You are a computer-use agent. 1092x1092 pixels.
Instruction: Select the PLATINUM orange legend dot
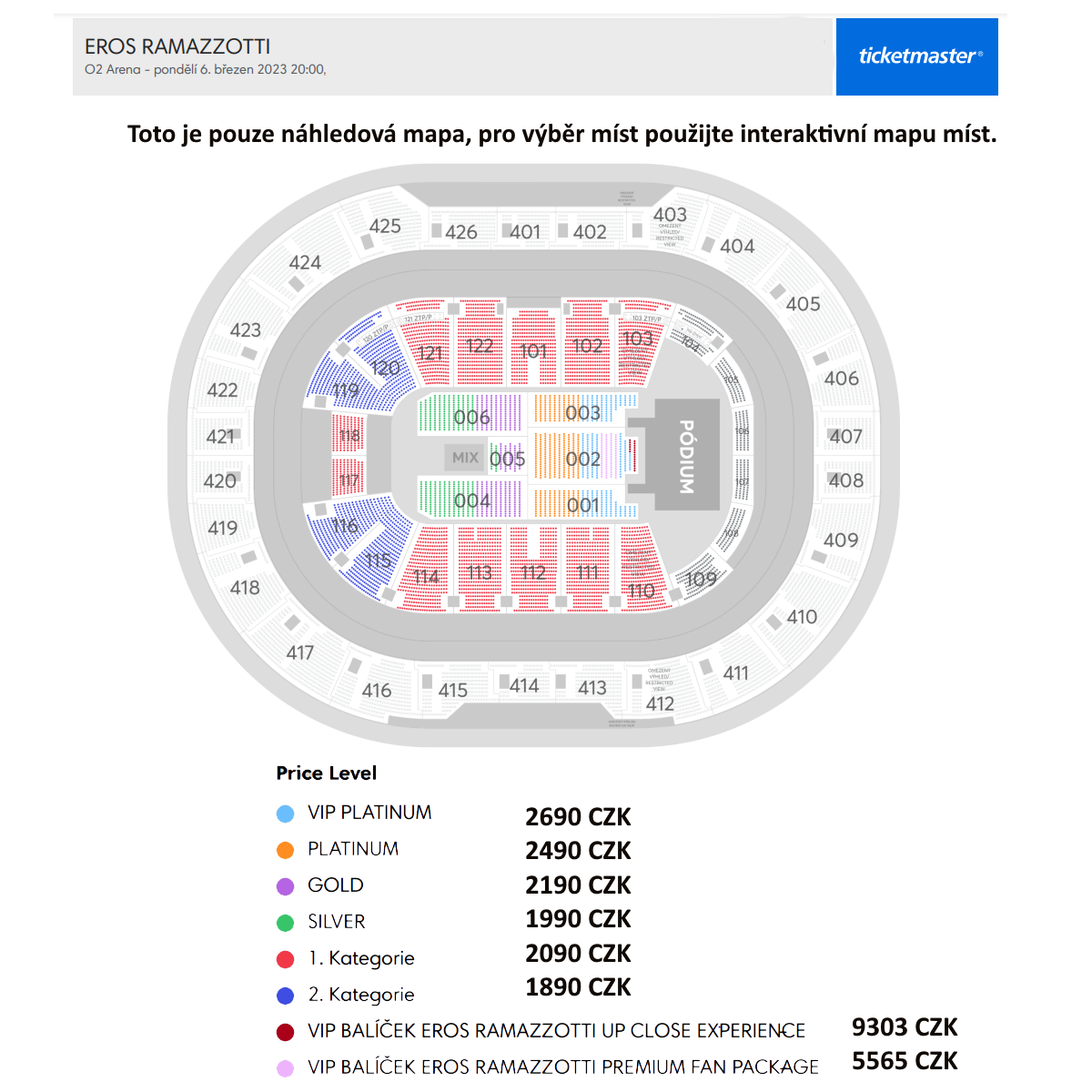click(x=286, y=850)
